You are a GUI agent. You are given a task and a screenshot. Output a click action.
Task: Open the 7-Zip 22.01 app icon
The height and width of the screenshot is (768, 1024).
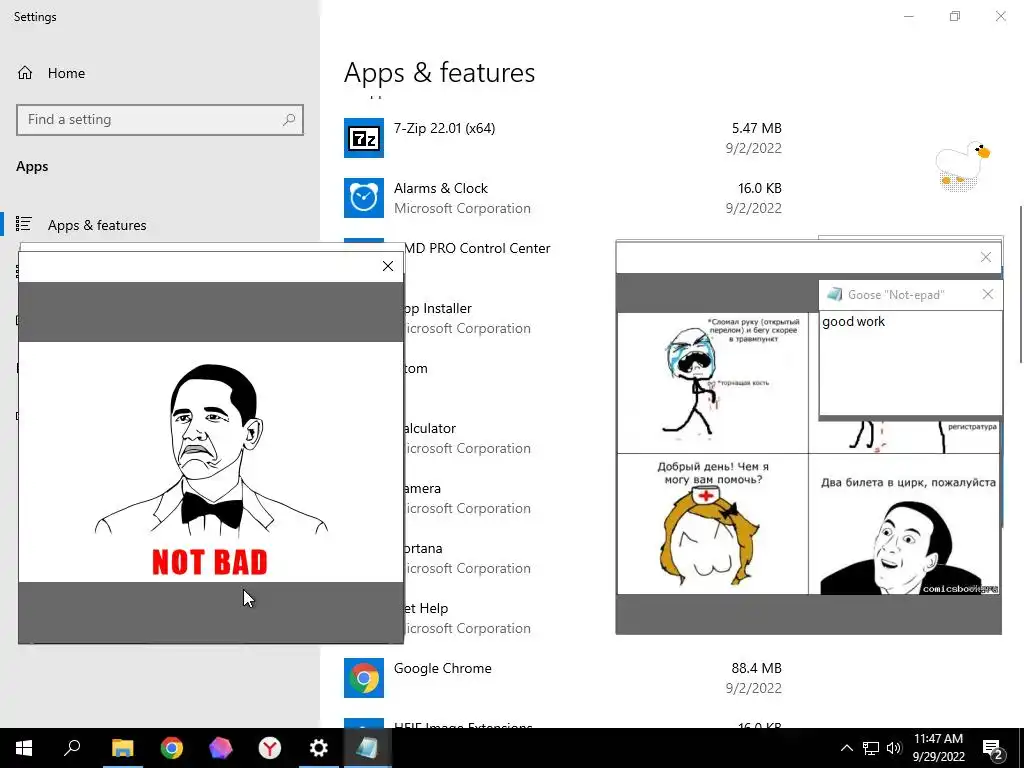click(364, 138)
